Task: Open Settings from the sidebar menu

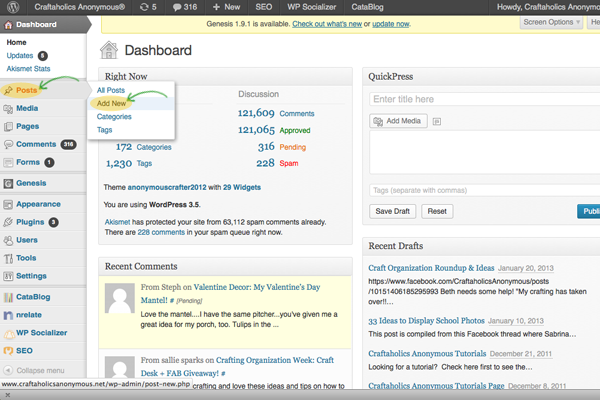Action: pos(30,276)
